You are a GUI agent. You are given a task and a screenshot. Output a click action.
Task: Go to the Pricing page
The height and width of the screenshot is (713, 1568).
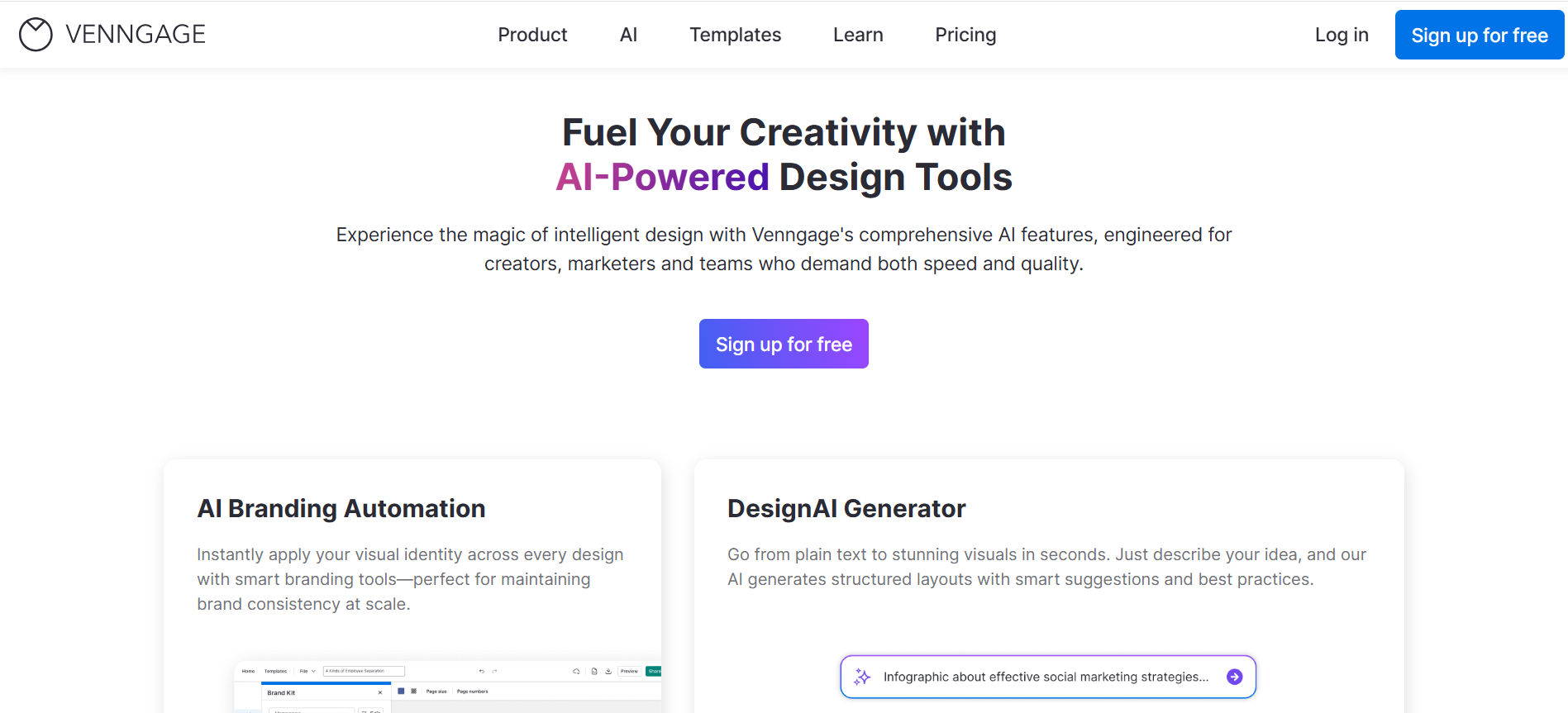965,35
